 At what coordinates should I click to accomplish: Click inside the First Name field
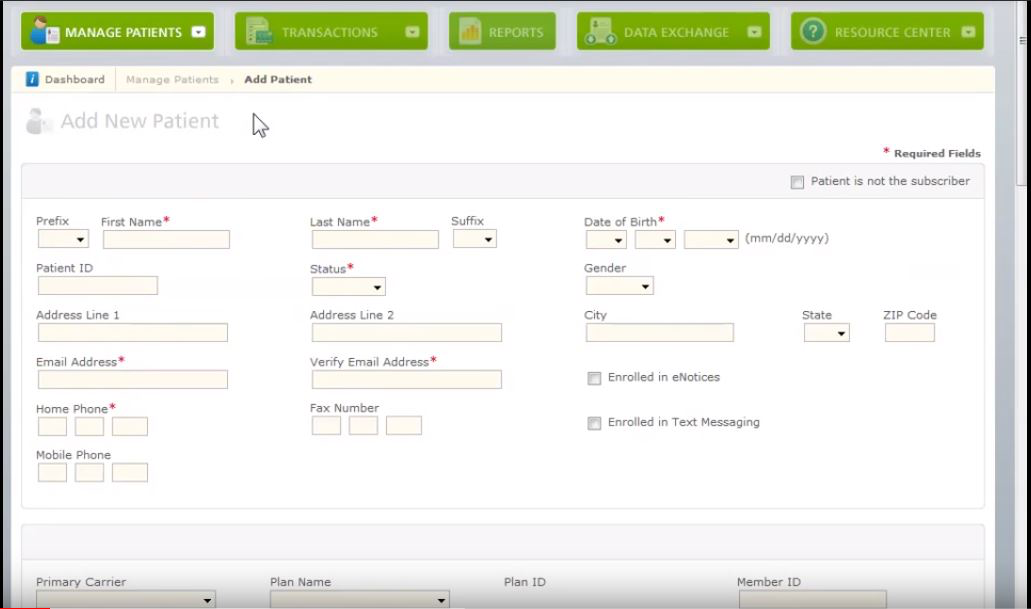(x=165, y=239)
